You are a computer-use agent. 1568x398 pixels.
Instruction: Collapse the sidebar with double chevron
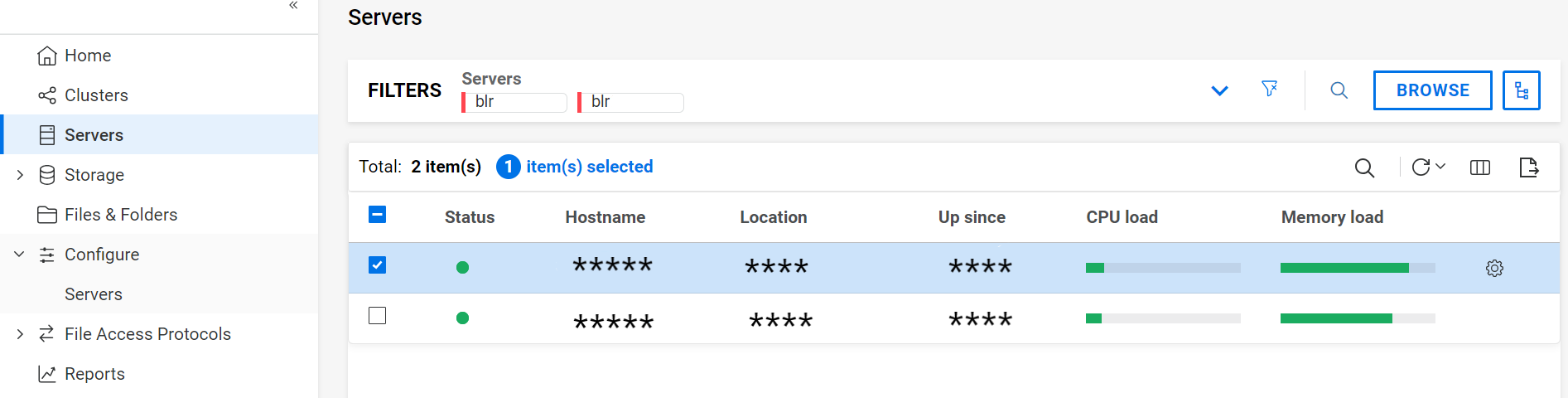(293, 6)
